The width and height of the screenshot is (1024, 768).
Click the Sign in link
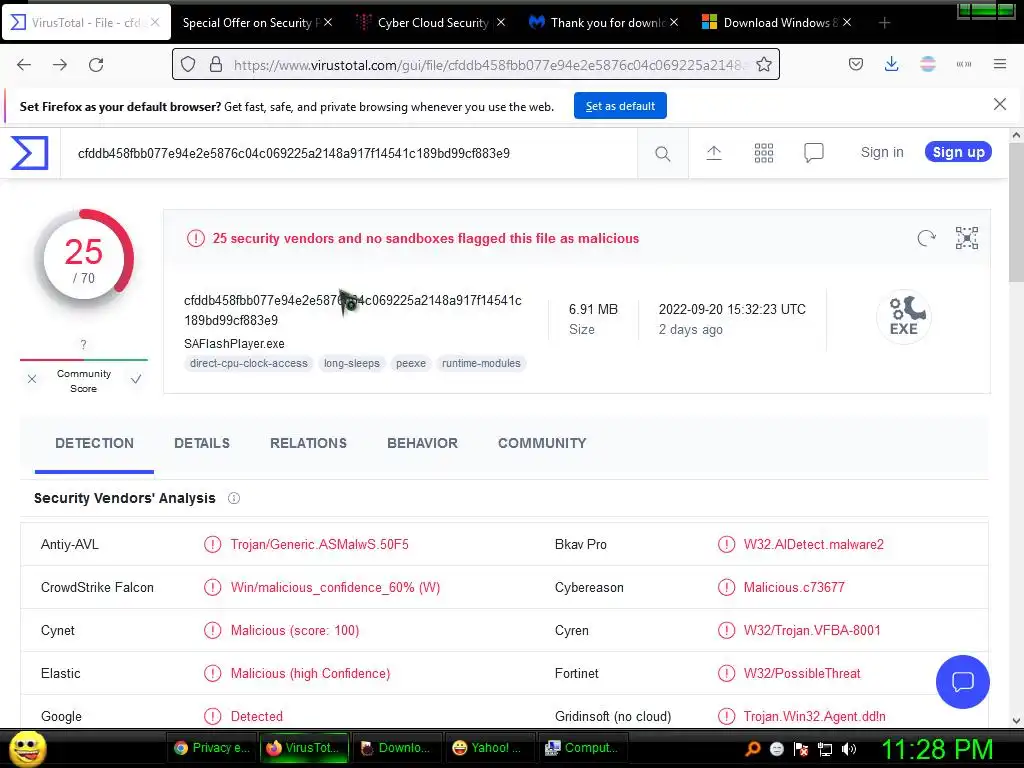(x=882, y=152)
